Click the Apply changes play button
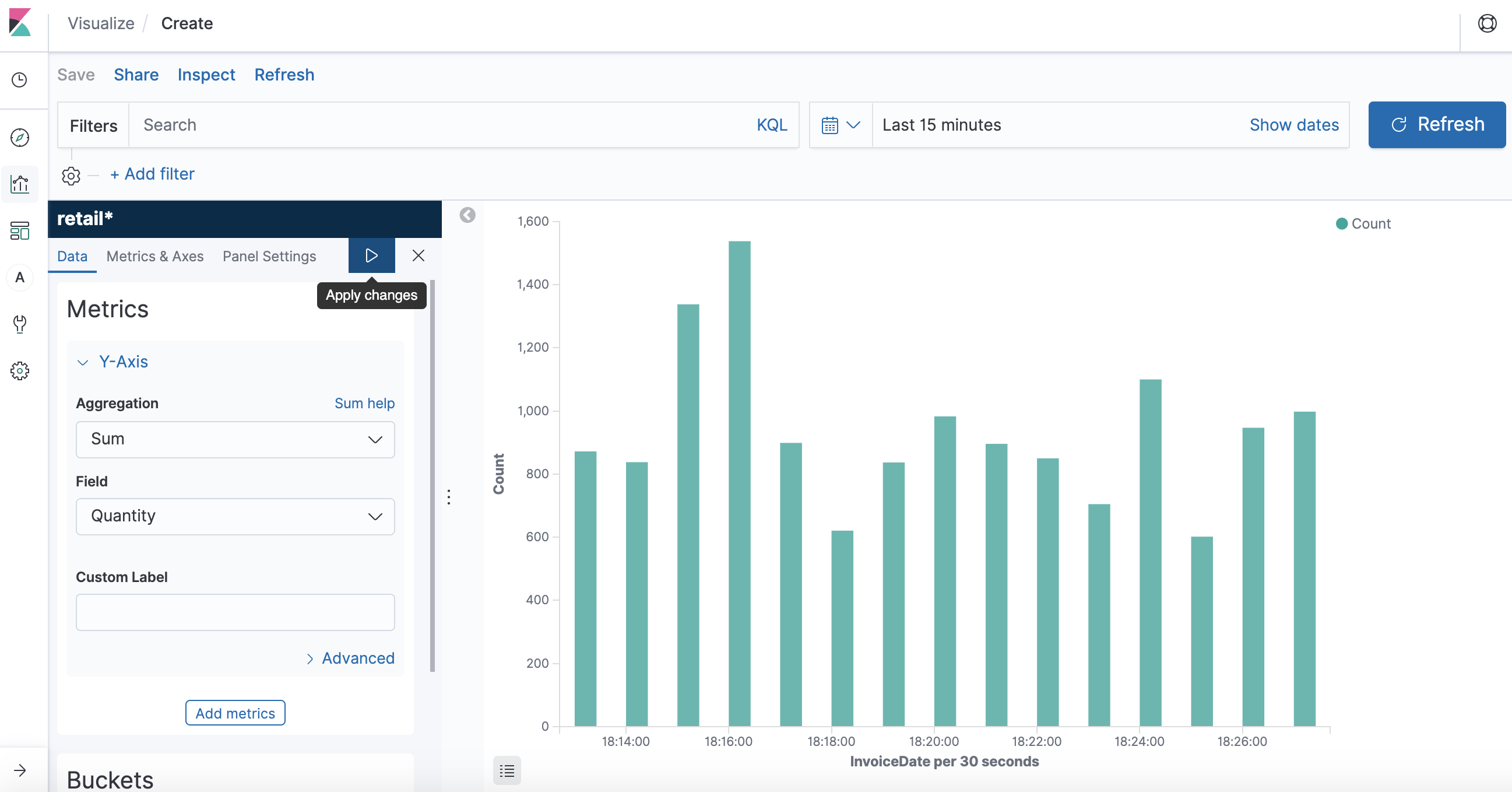1512x792 pixels. click(x=371, y=255)
